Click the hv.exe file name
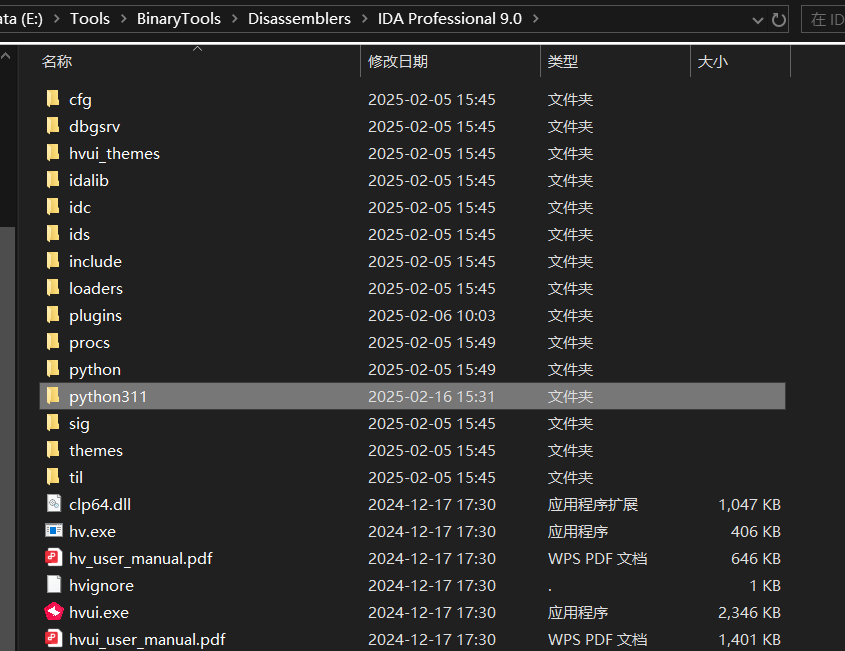This screenshot has width=845, height=651. [x=92, y=531]
